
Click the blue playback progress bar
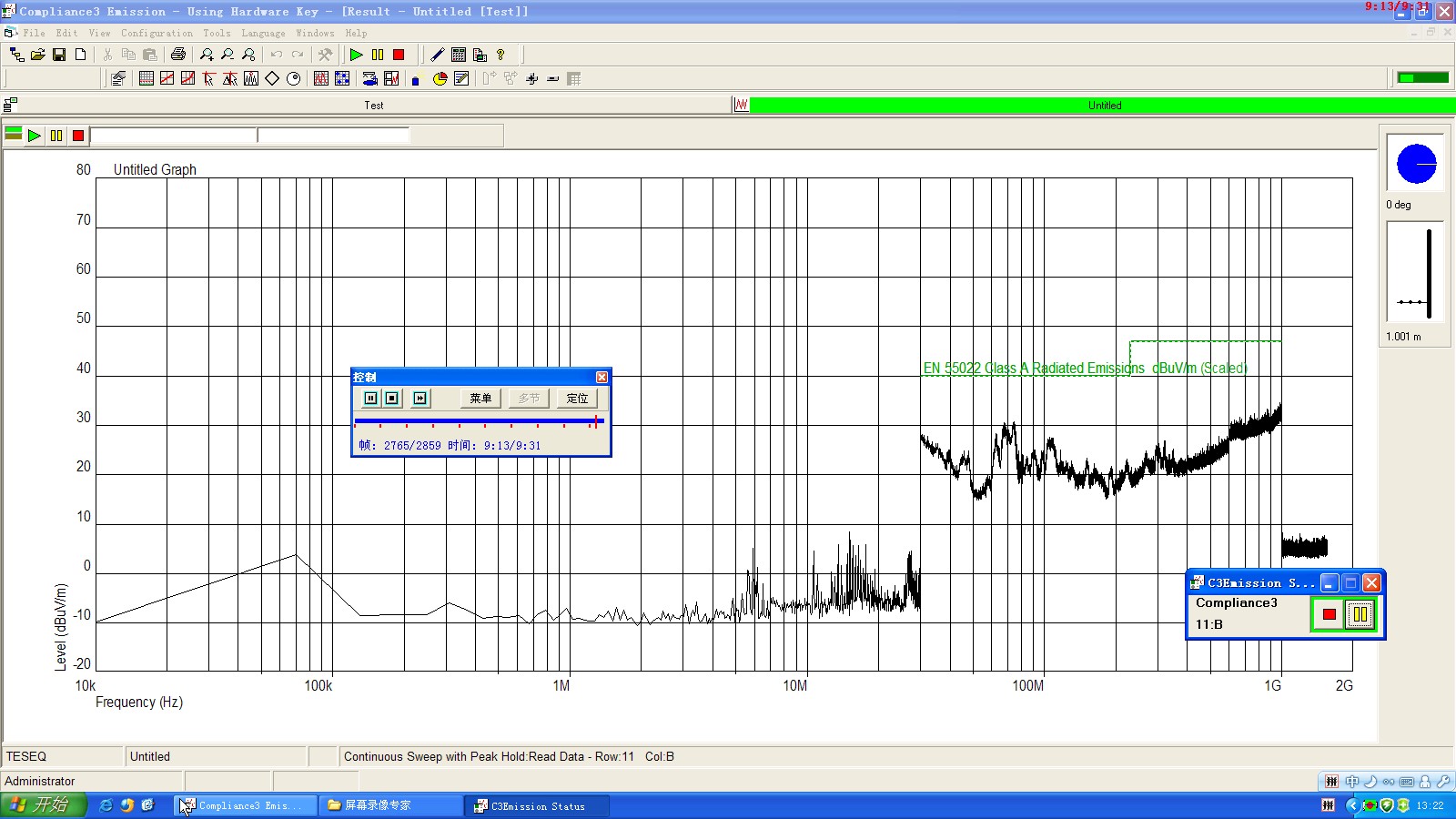(x=479, y=421)
